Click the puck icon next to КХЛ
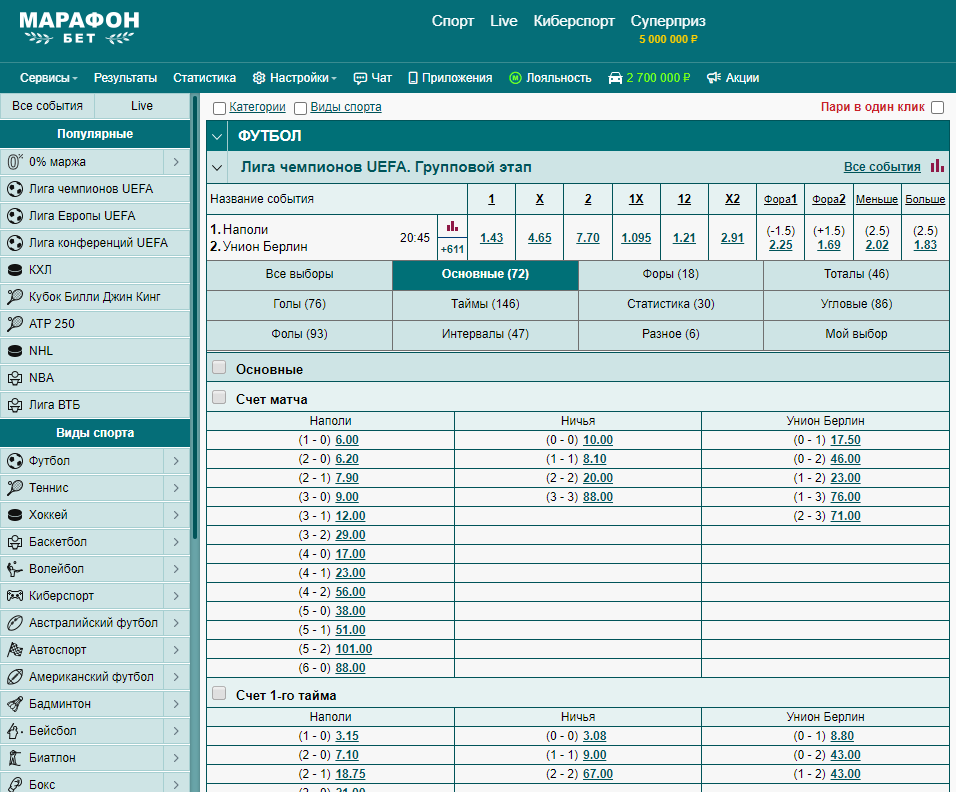Image resolution: width=956 pixels, height=792 pixels. (x=15, y=269)
